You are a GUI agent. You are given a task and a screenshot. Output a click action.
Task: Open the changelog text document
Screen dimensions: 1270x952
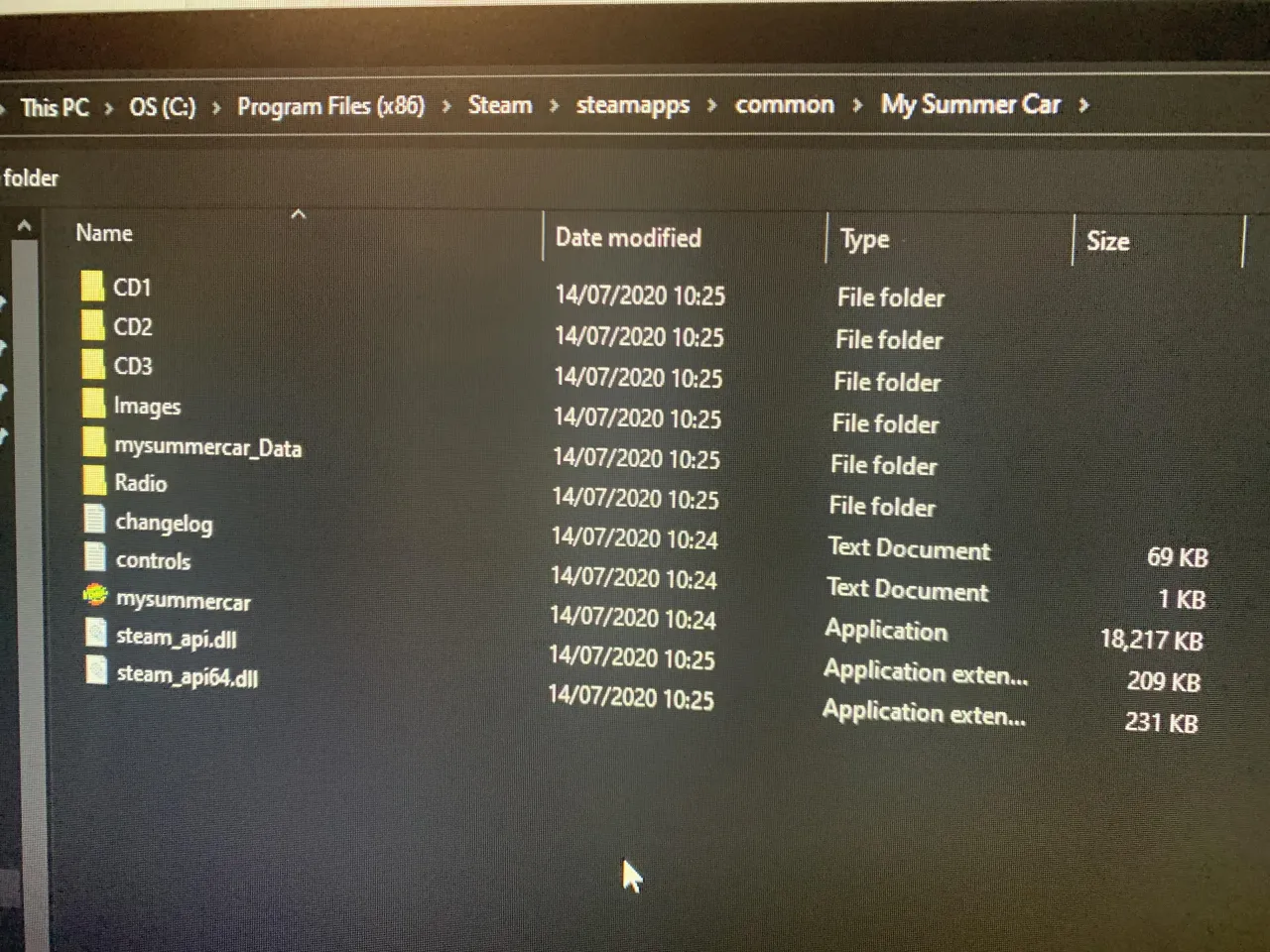pyautogui.click(x=164, y=523)
